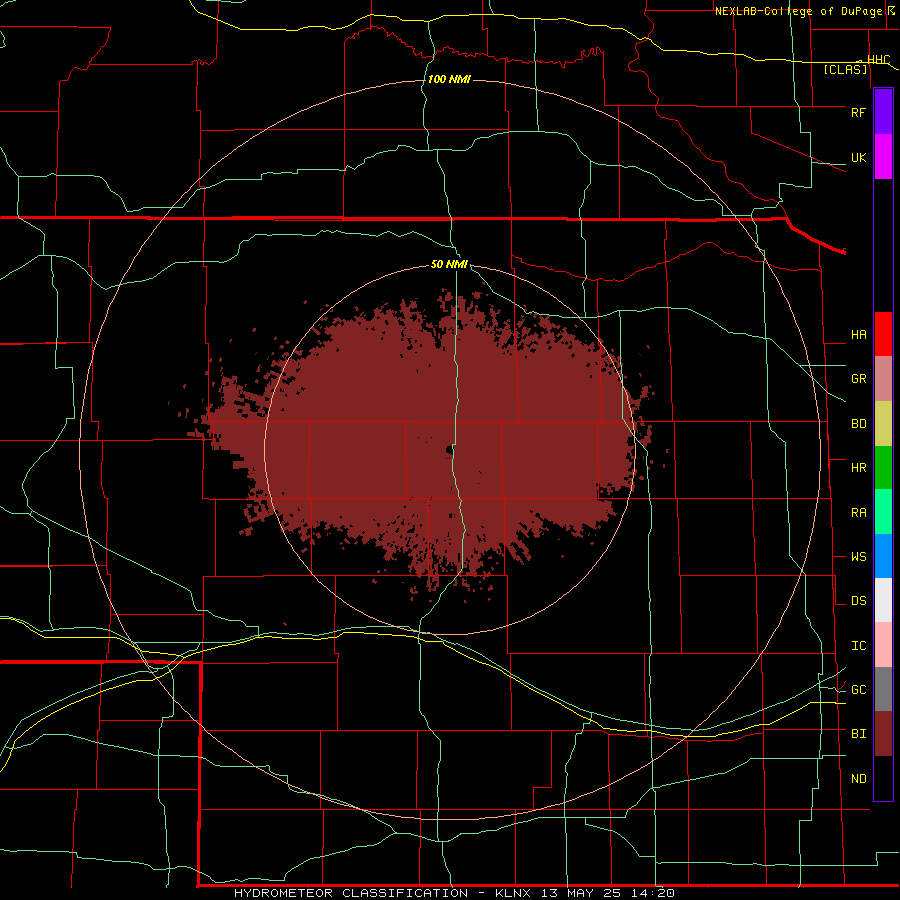Click the 'ND' legend label
The height and width of the screenshot is (900, 900).
tap(858, 779)
